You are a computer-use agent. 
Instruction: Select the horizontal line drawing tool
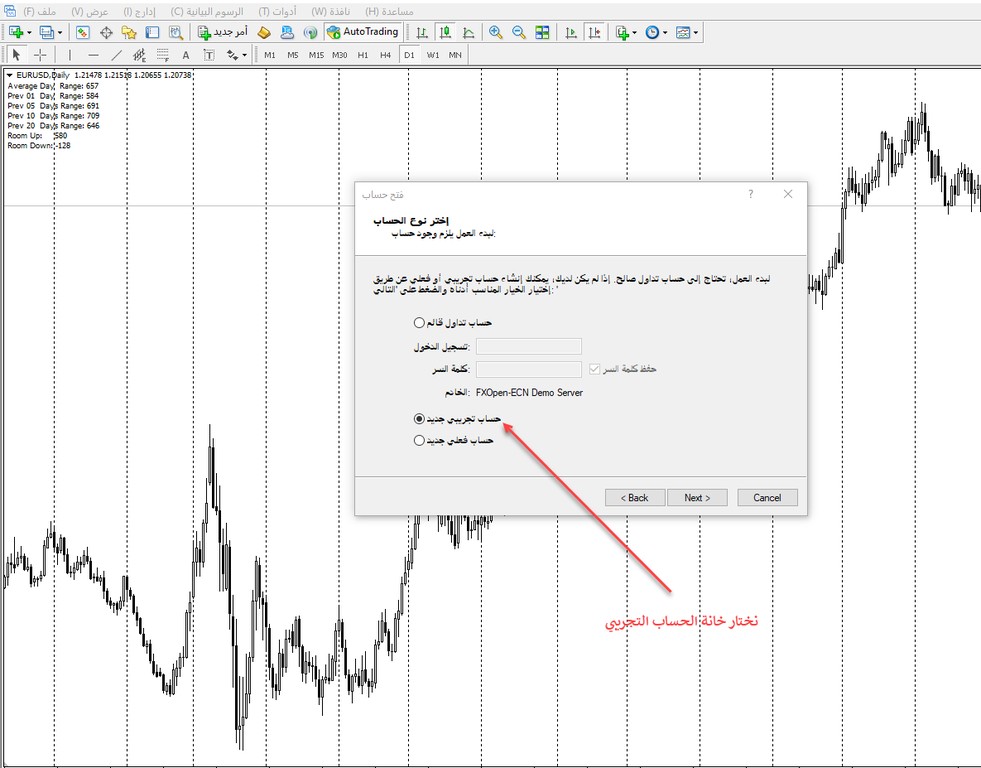point(92,56)
